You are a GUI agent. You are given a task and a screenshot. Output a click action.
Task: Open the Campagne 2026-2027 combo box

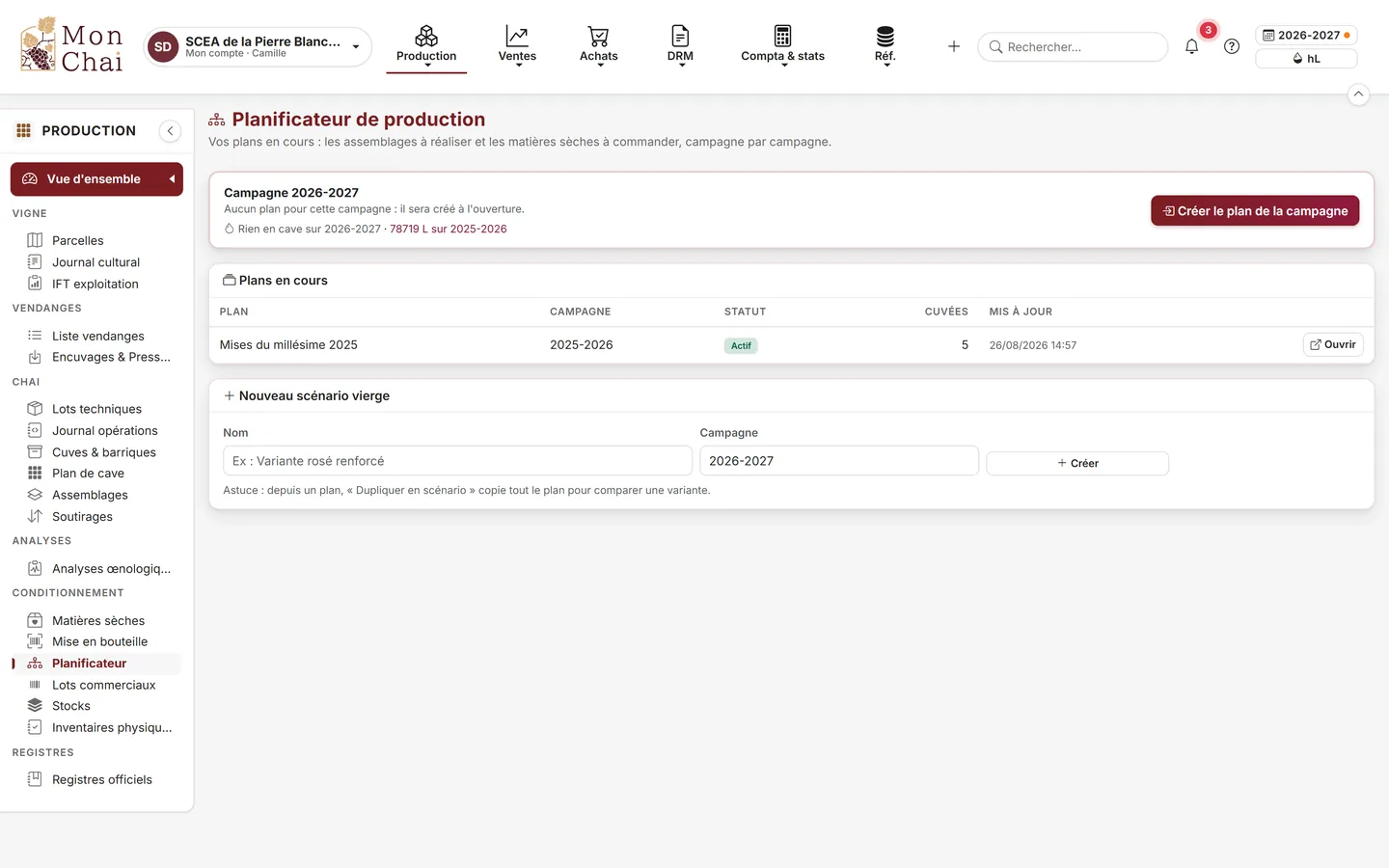(838, 461)
